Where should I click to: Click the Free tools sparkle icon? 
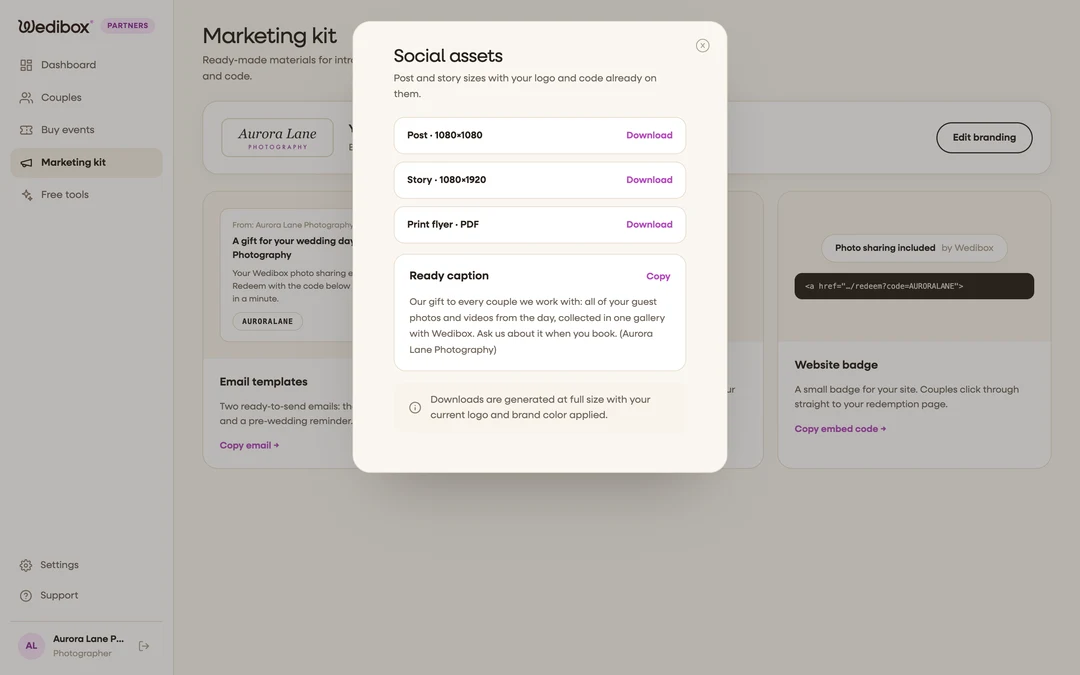tap(26, 195)
